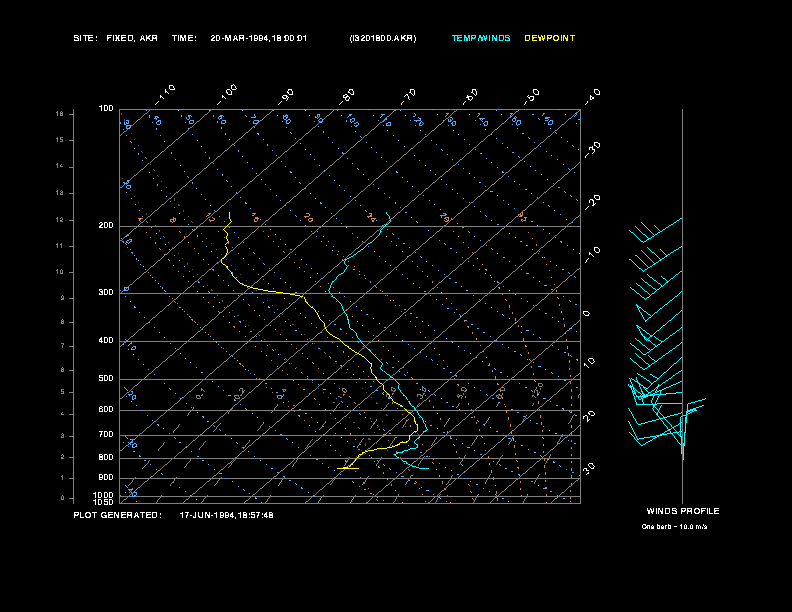792x612 pixels.
Task: Click the 200 pressure level label
Action: [x=106, y=226]
